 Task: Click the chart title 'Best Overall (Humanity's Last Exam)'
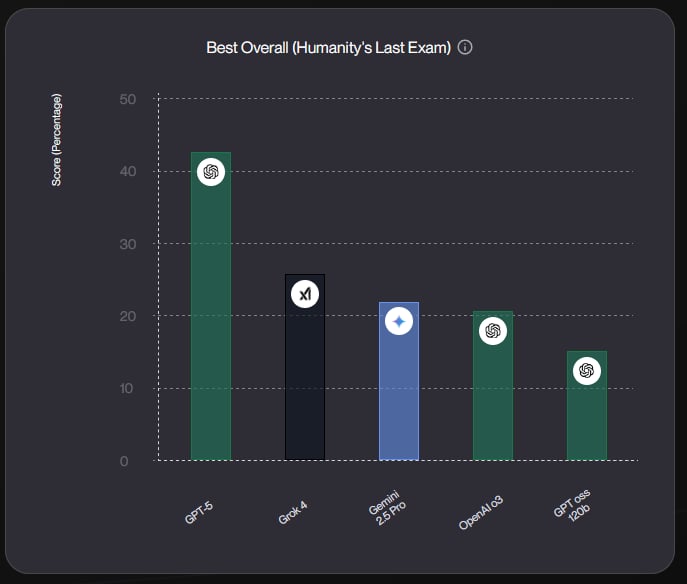(x=329, y=47)
